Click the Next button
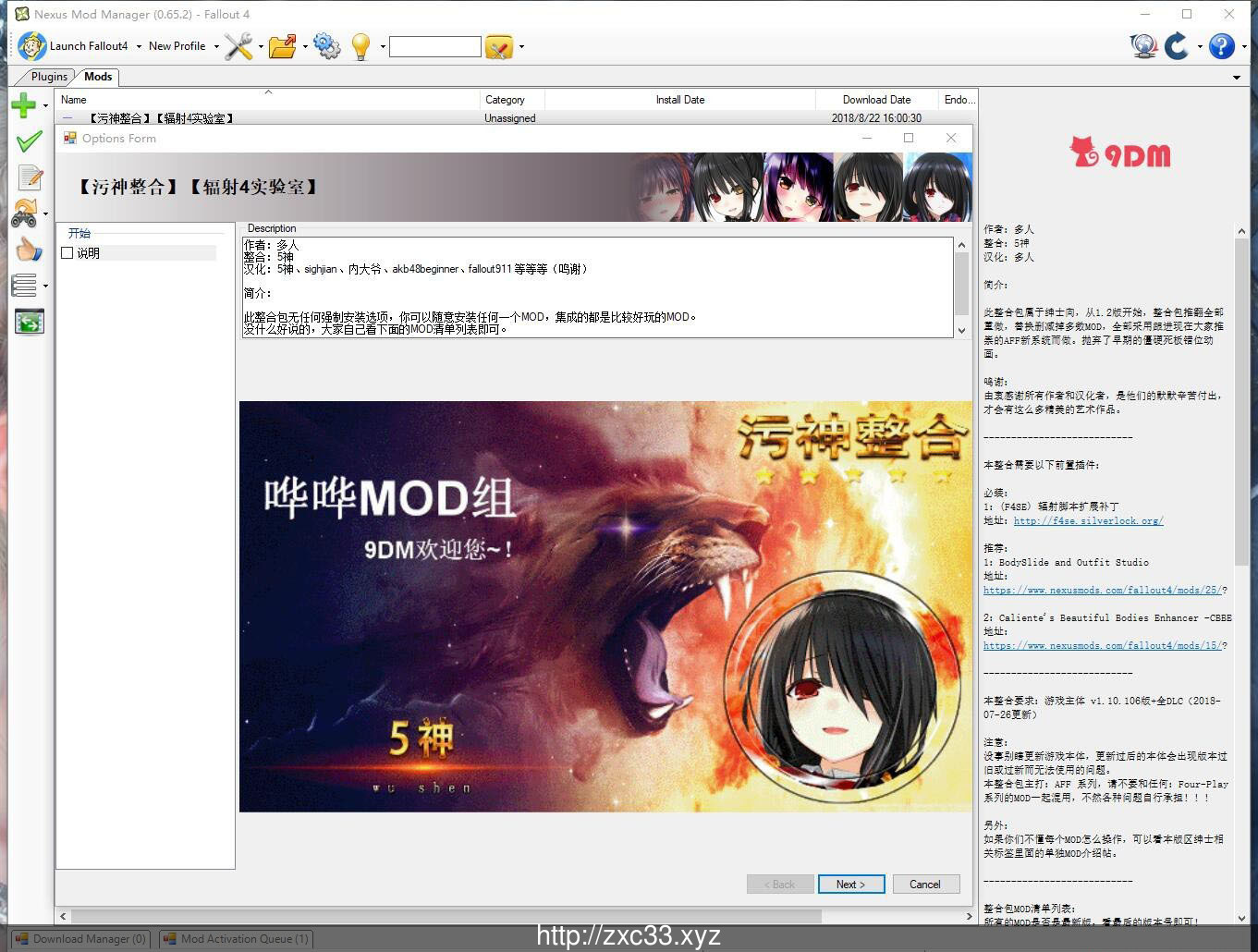The image size is (1258, 952). pos(850,885)
